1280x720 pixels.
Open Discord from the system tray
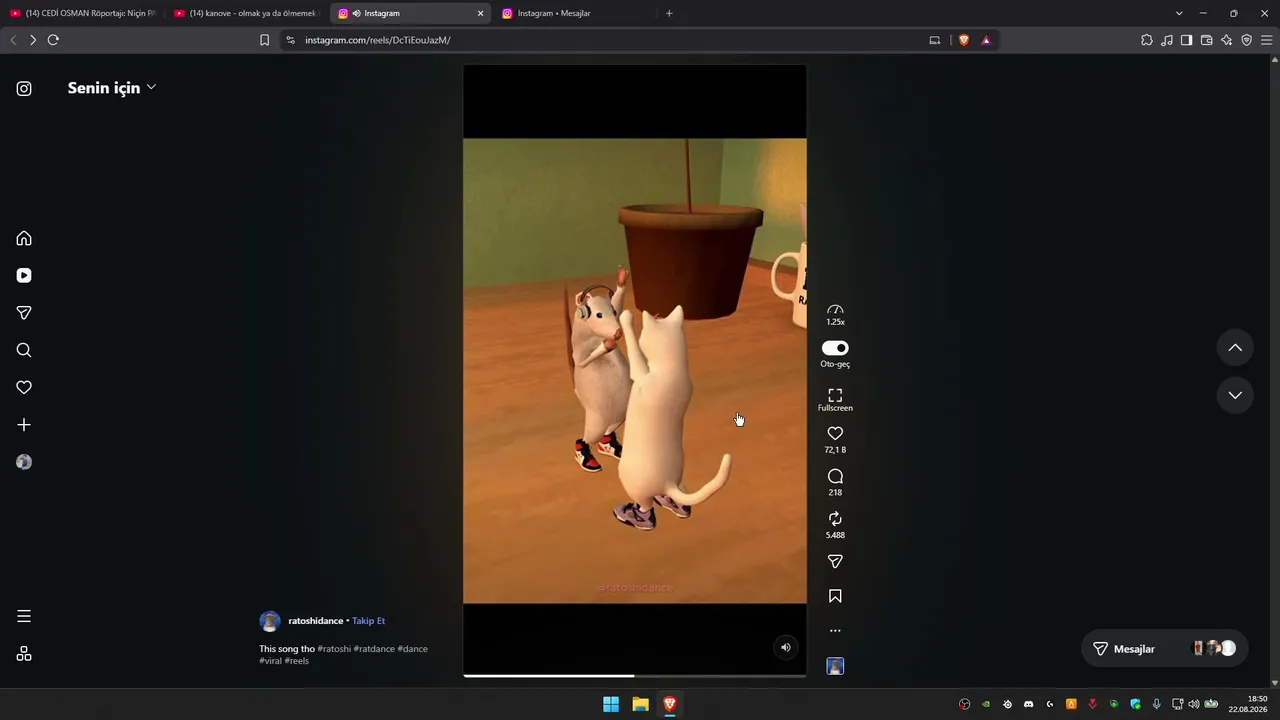(x=1028, y=704)
